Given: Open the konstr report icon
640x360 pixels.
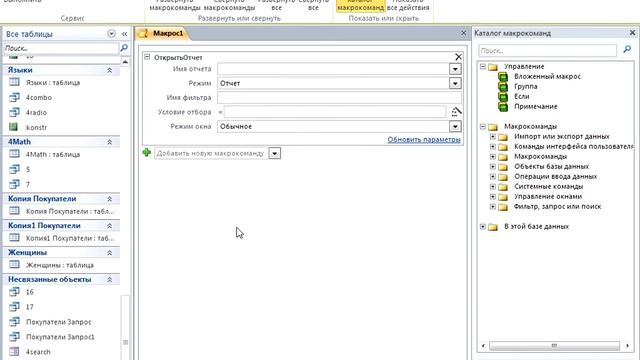Looking at the screenshot, I should [13, 127].
